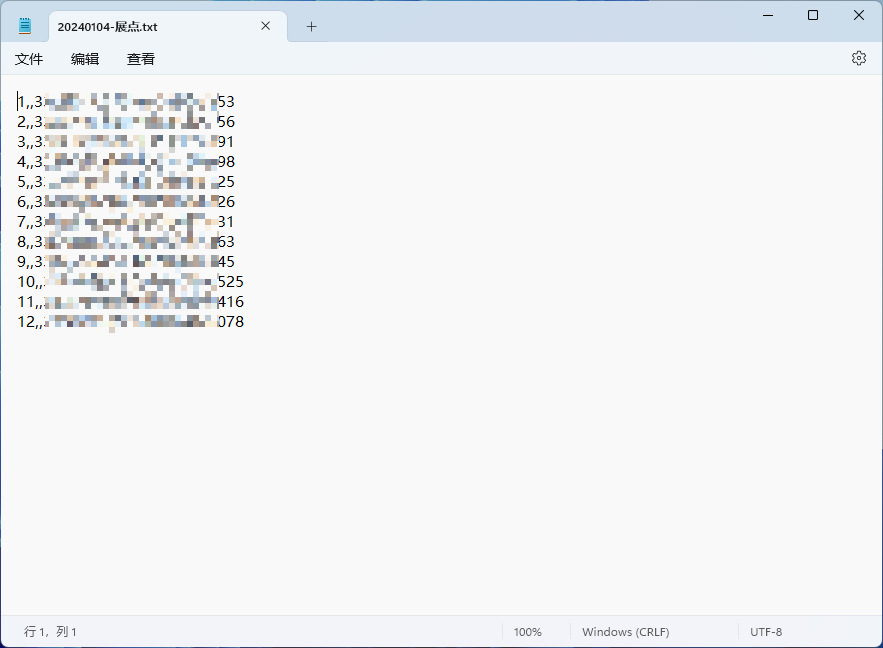The image size is (883, 648).
Task: Maximize the Notepad window
Action: [x=813, y=15]
